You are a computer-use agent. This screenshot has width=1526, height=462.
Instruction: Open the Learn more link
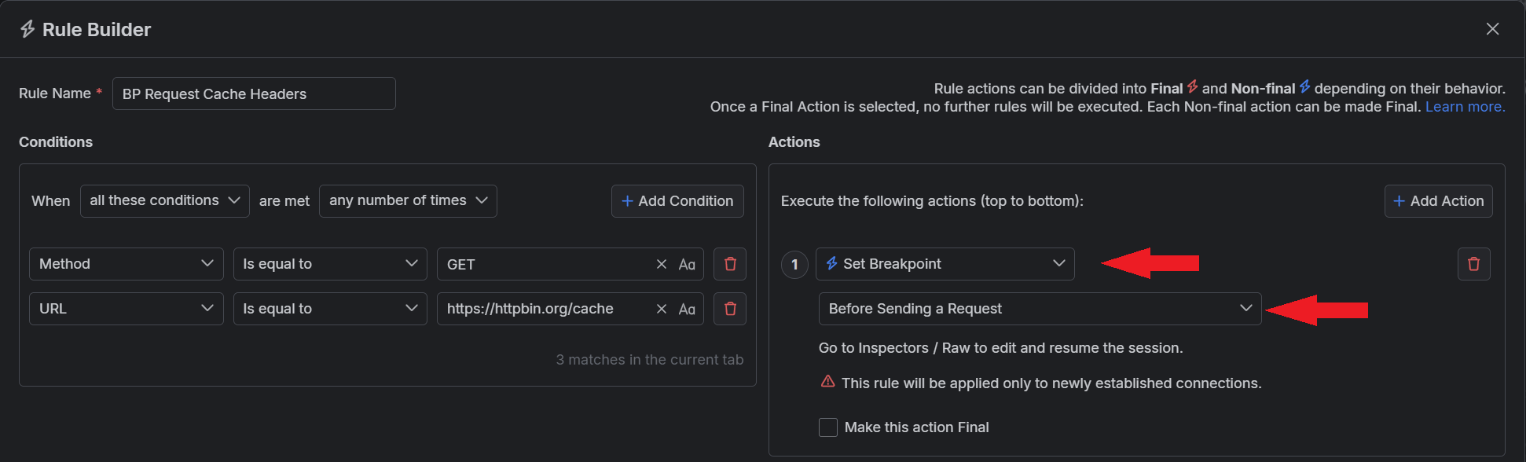click(x=1465, y=106)
